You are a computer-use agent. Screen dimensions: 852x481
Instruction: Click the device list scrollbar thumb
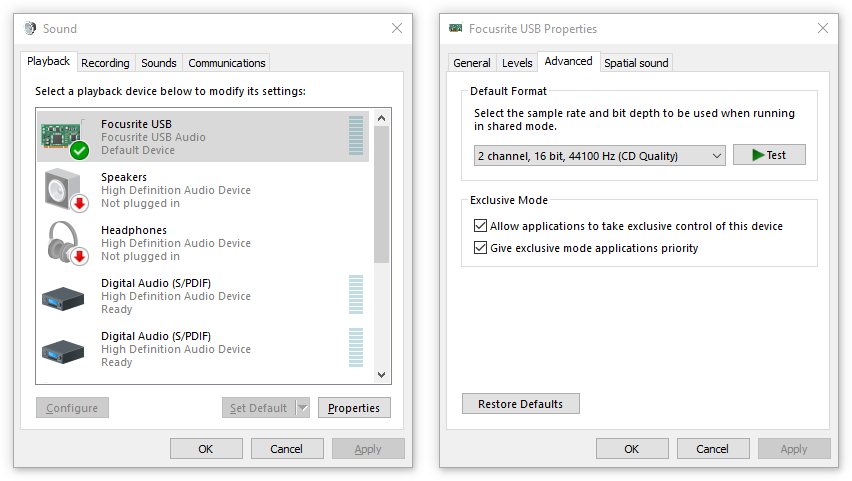tap(381, 194)
